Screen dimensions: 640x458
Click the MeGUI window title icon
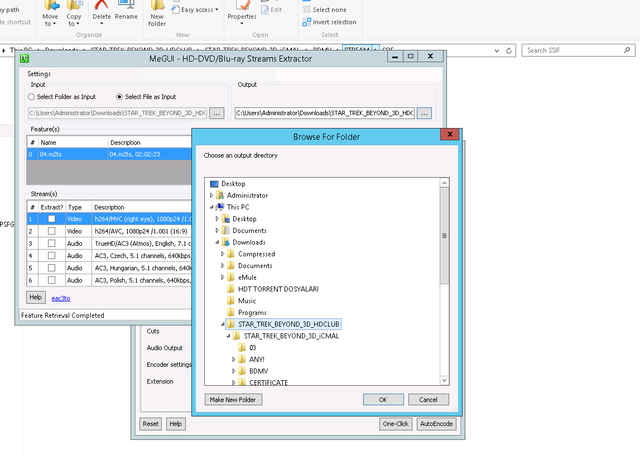point(24,58)
